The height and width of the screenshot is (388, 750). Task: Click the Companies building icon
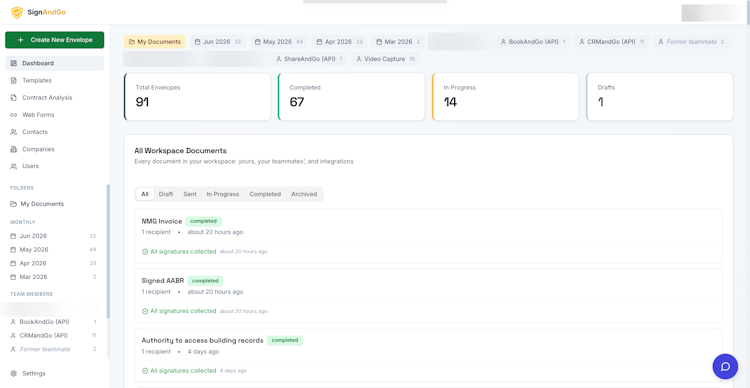(13, 149)
